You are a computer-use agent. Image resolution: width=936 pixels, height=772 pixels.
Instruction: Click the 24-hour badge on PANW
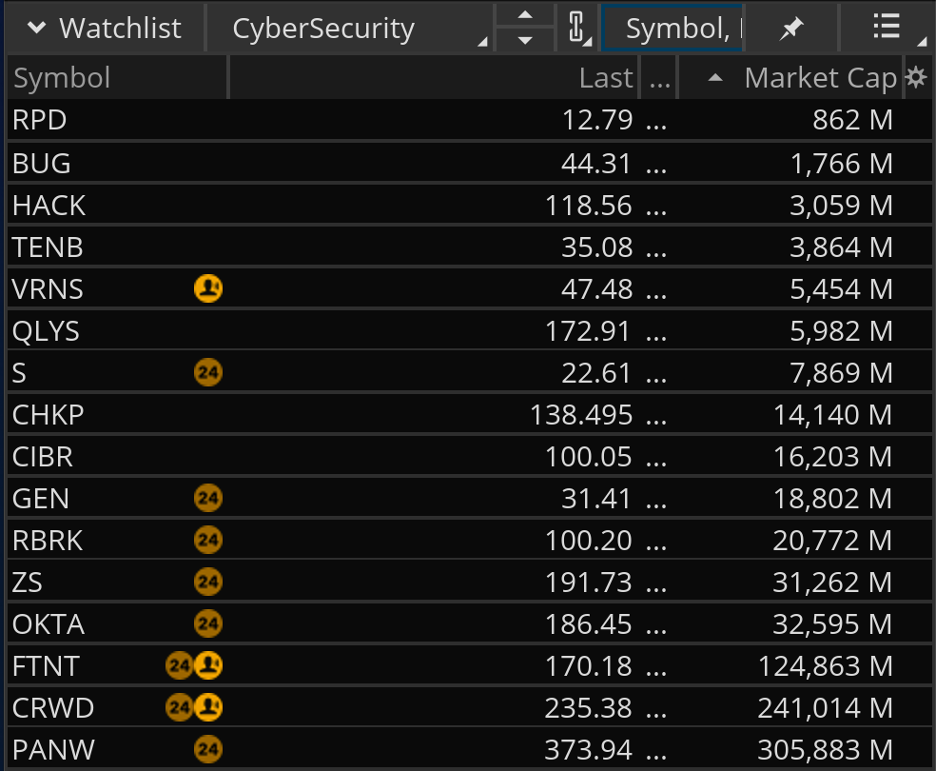point(208,749)
